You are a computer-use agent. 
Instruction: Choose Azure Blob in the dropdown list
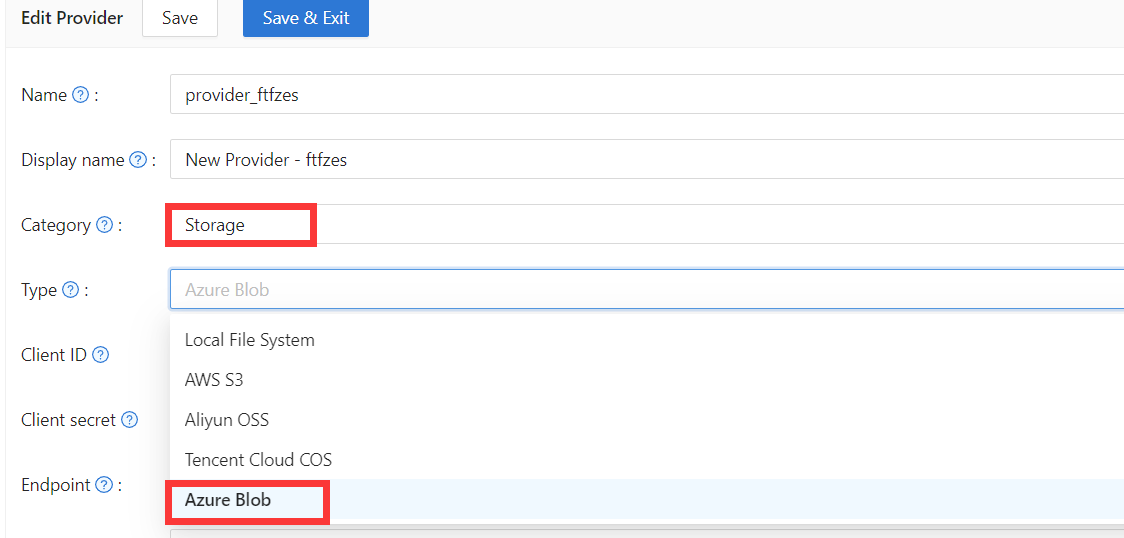(x=228, y=500)
